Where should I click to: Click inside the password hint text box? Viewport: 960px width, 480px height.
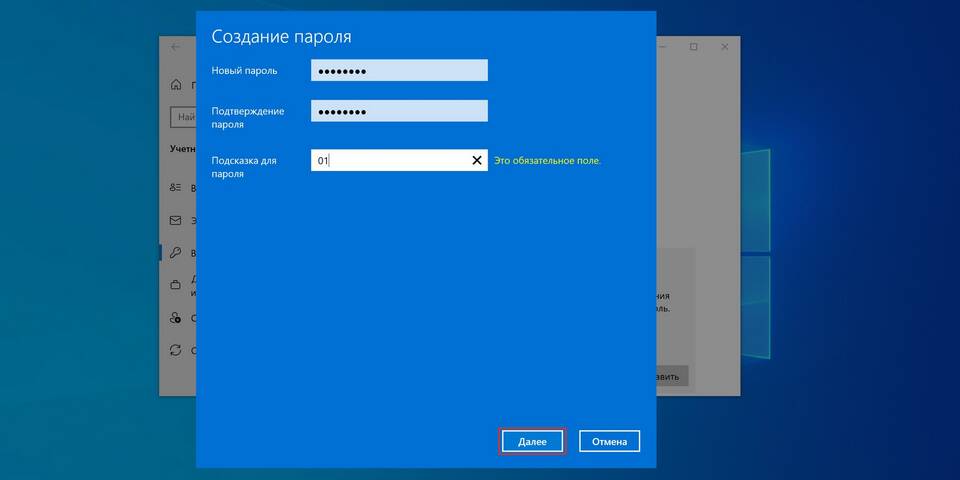pyautogui.click(x=390, y=160)
